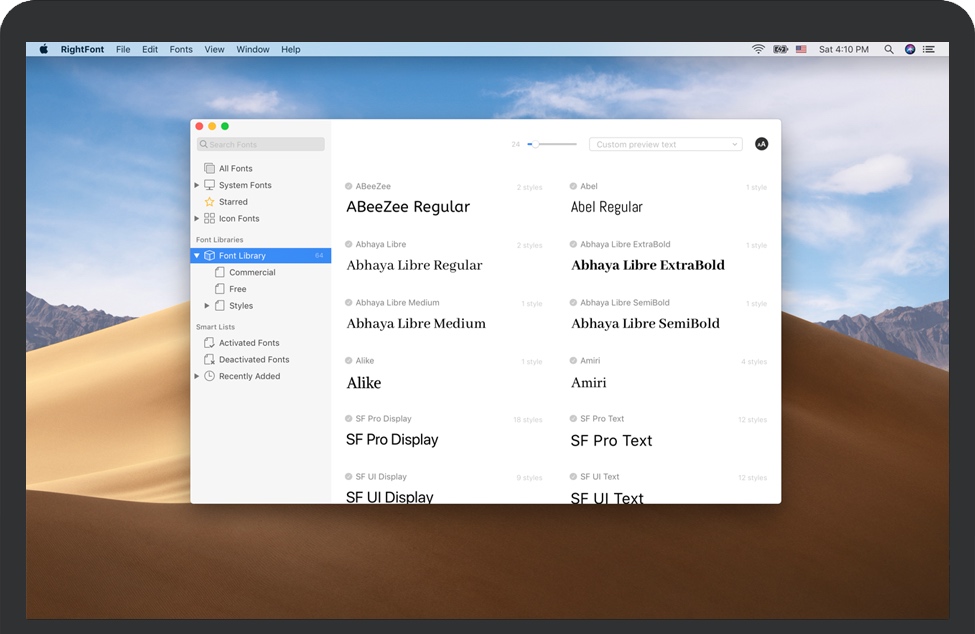This screenshot has width=975, height=634.
Task: Click the Icon Fonts grid icon
Action: (209, 218)
